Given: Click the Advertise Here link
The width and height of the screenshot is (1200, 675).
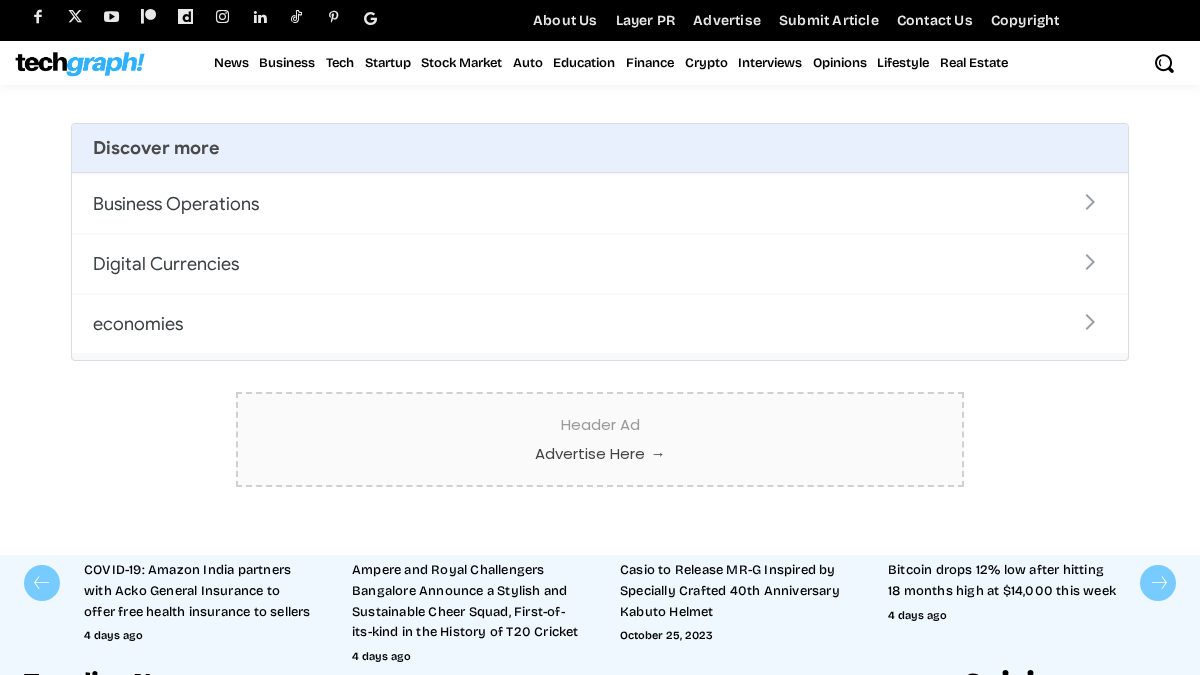Looking at the screenshot, I should (600, 454).
